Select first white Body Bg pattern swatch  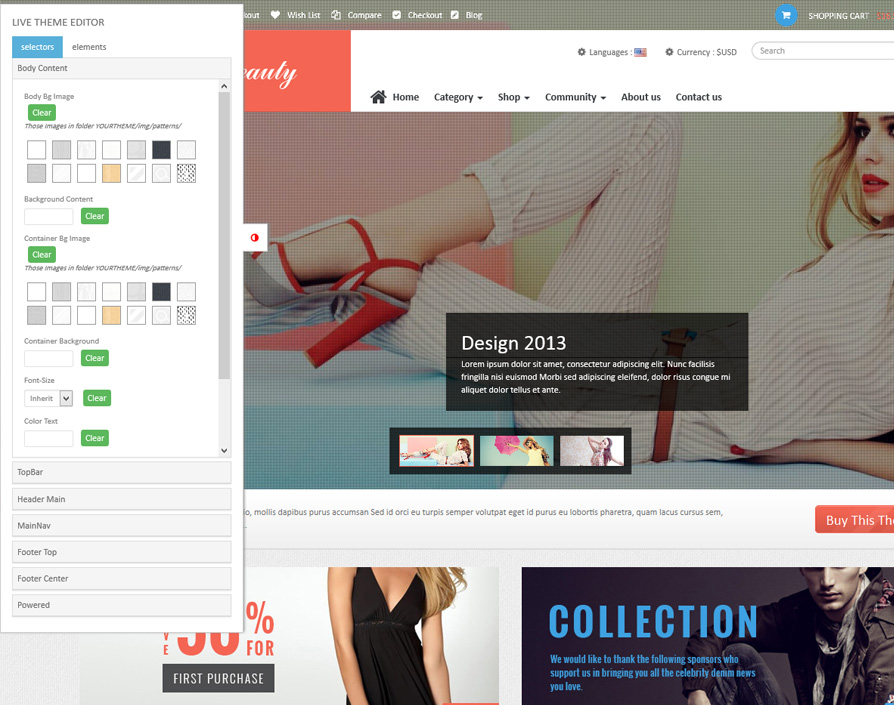(36, 150)
